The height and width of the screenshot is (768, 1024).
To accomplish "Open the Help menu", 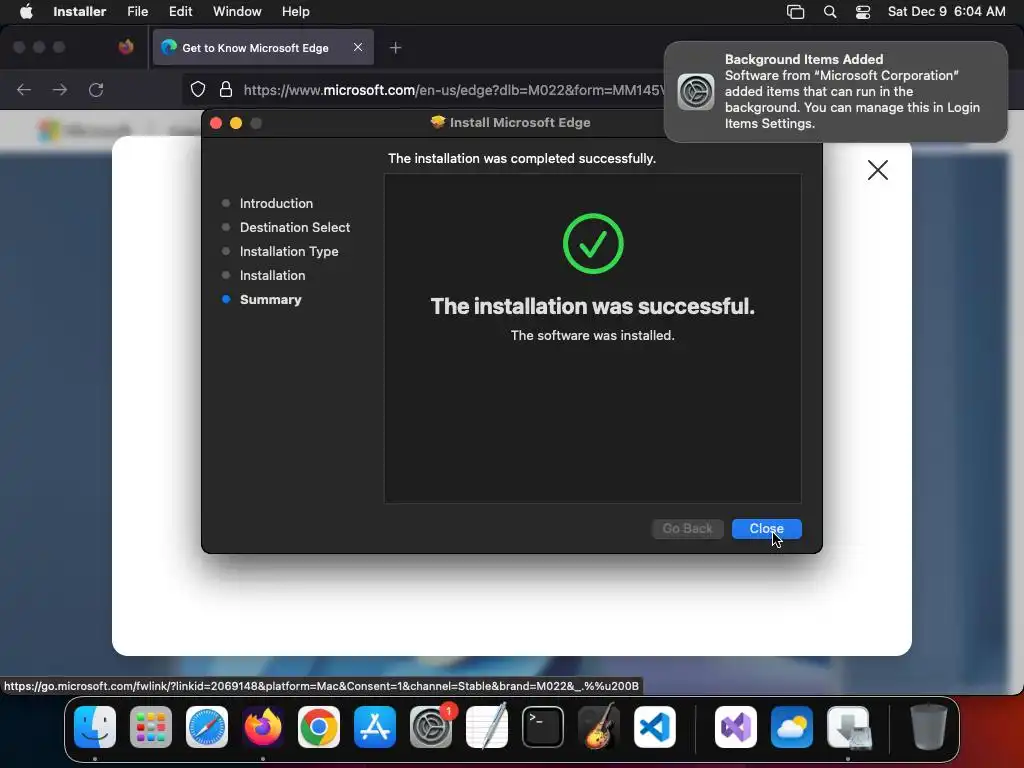I will click(x=295, y=12).
